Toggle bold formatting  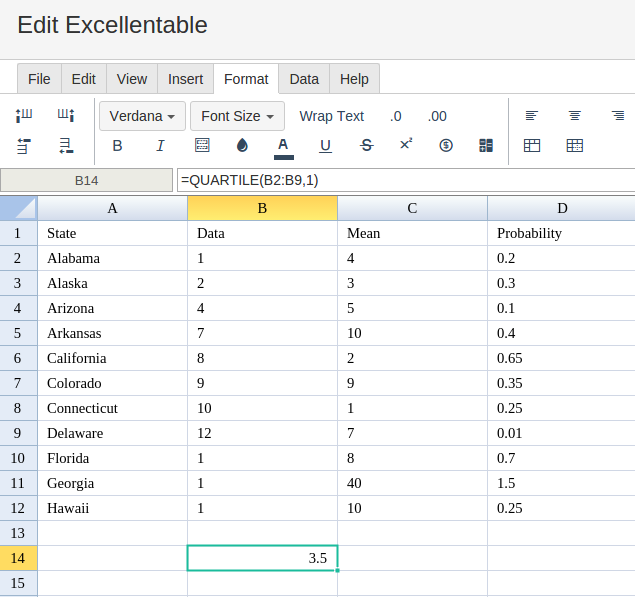[117, 145]
